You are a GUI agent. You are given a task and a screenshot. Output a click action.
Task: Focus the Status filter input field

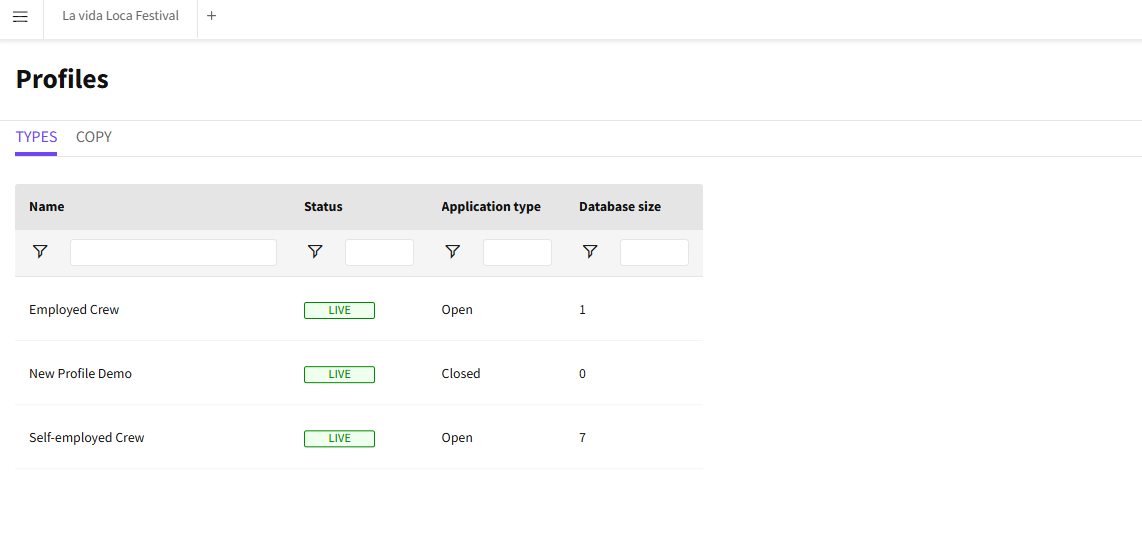[379, 253]
